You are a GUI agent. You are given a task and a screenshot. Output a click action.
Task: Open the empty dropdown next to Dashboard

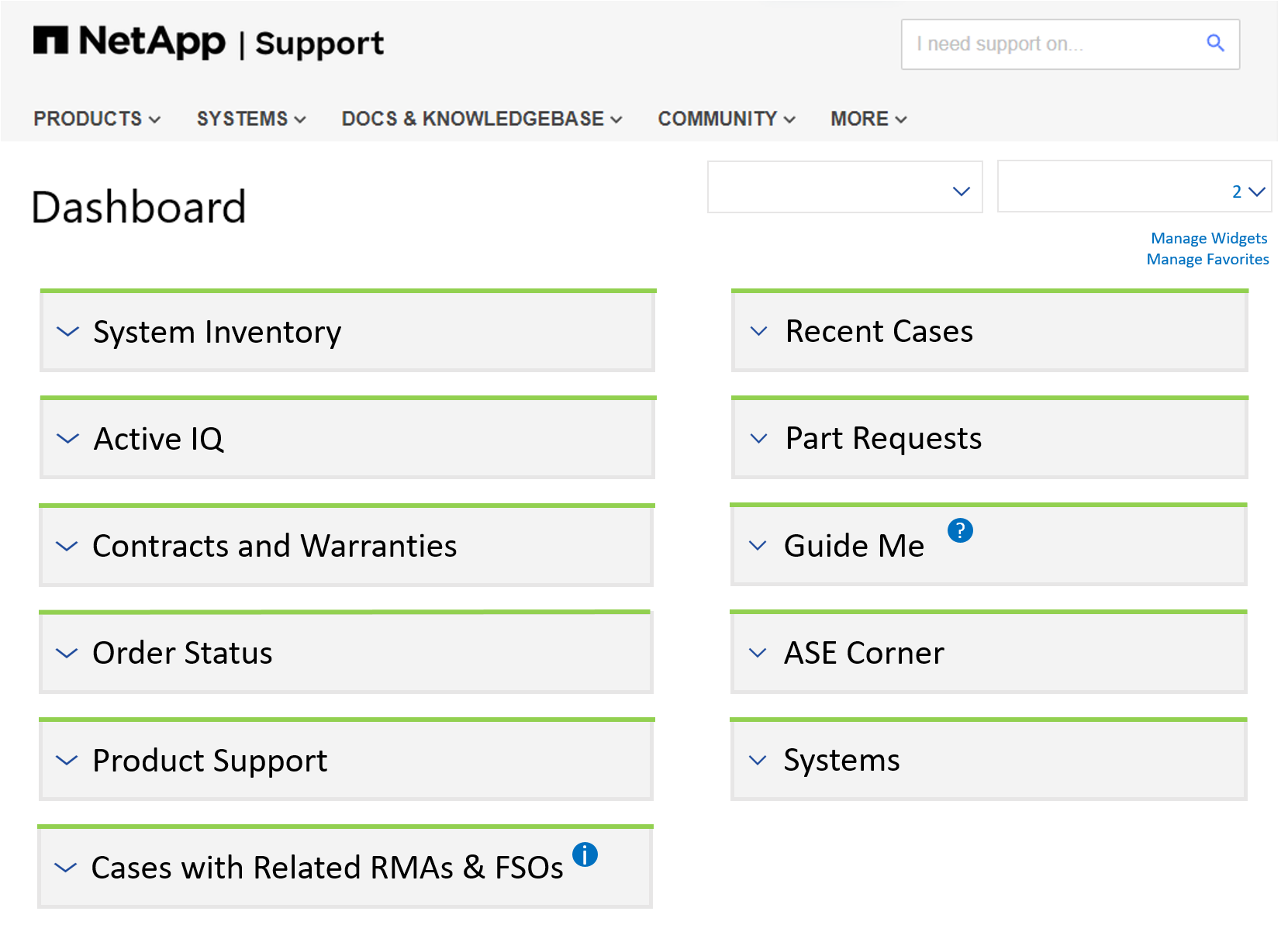(844, 188)
